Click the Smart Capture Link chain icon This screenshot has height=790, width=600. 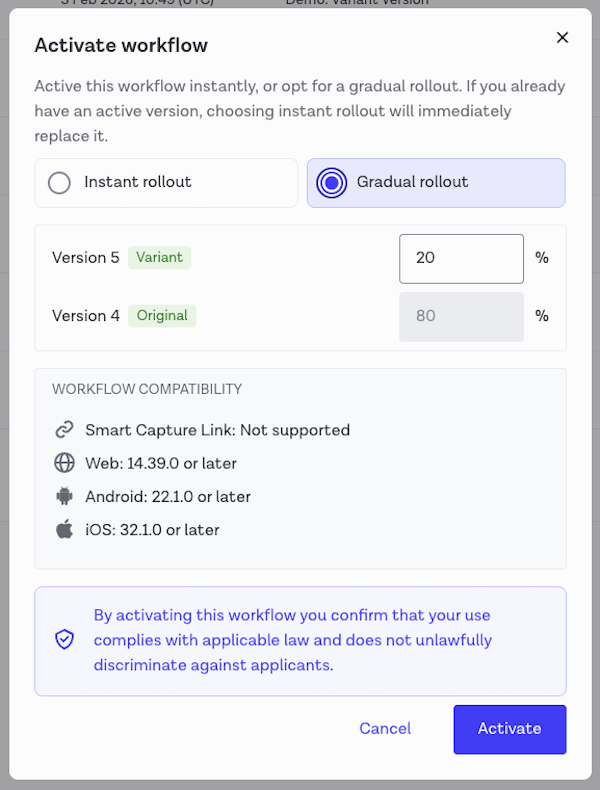click(65, 430)
